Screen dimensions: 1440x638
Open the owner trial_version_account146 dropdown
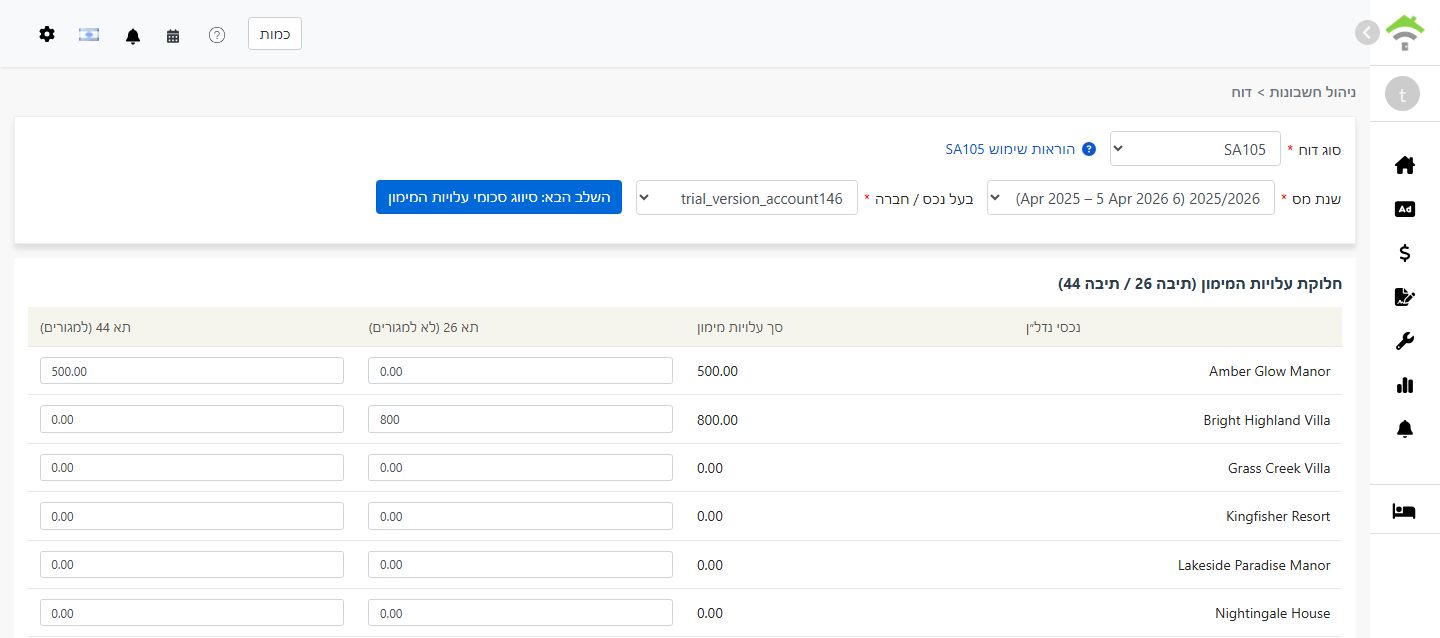click(x=747, y=198)
